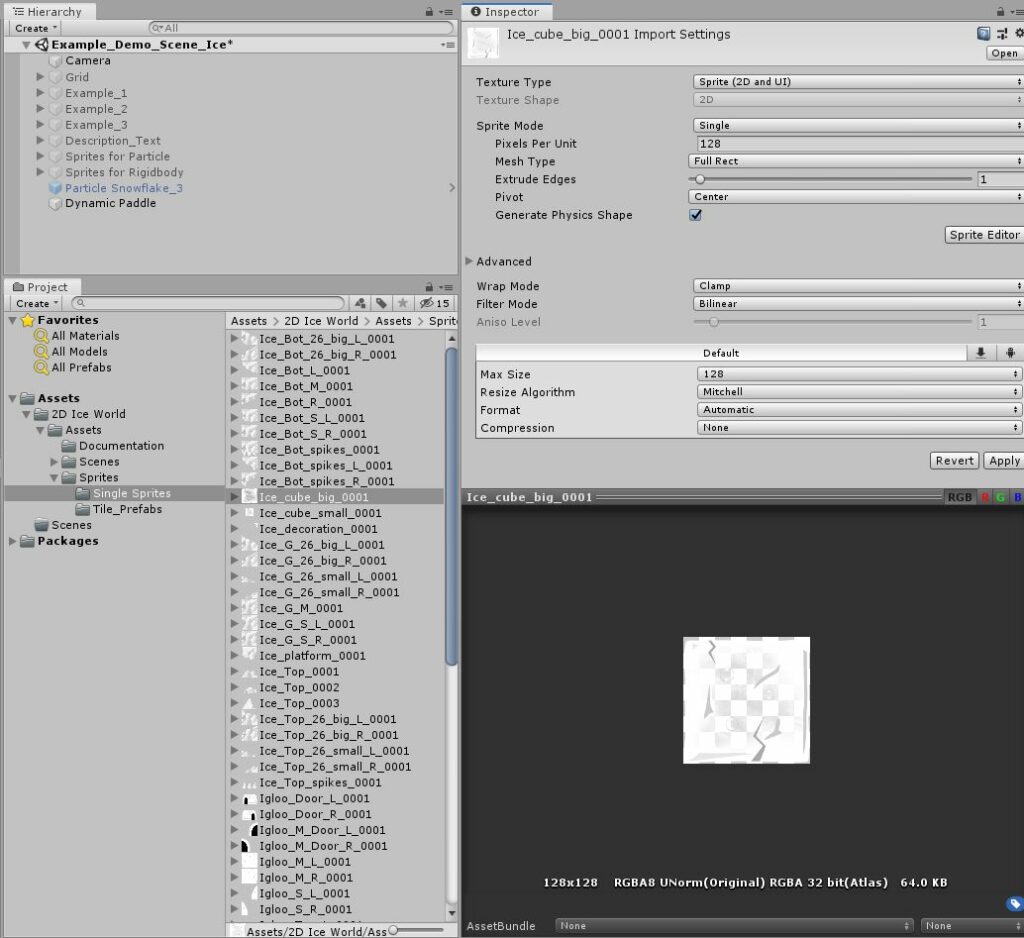
Task: Select the Android platform override tab icon
Action: tap(1010, 353)
